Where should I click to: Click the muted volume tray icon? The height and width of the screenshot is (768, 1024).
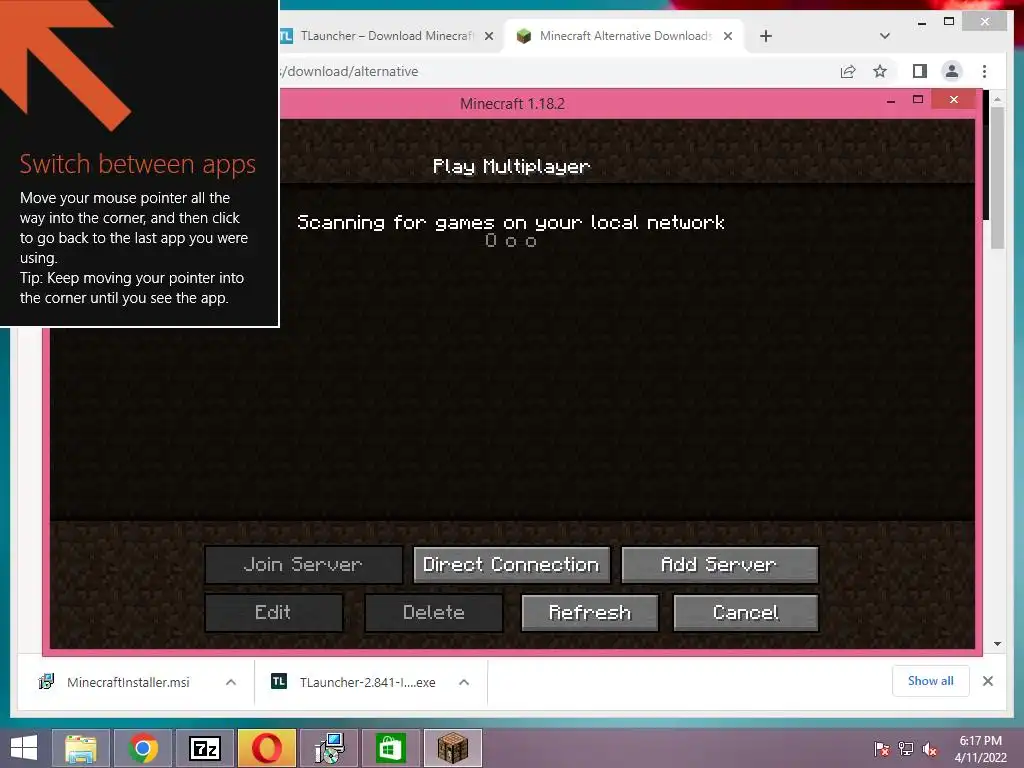coord(930,749)
